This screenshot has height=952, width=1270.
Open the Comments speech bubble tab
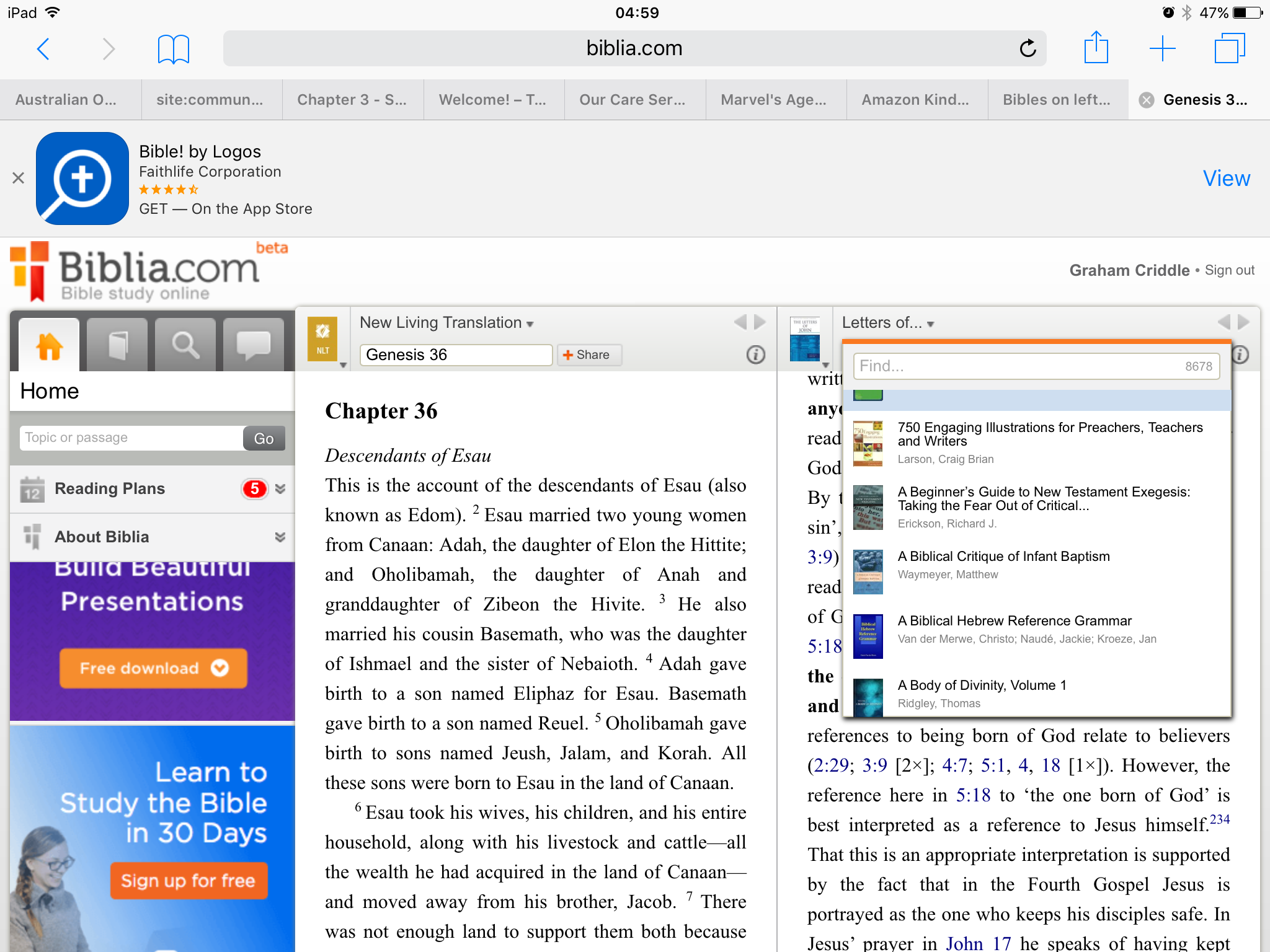pyautogui.click(x=253, y=345)
